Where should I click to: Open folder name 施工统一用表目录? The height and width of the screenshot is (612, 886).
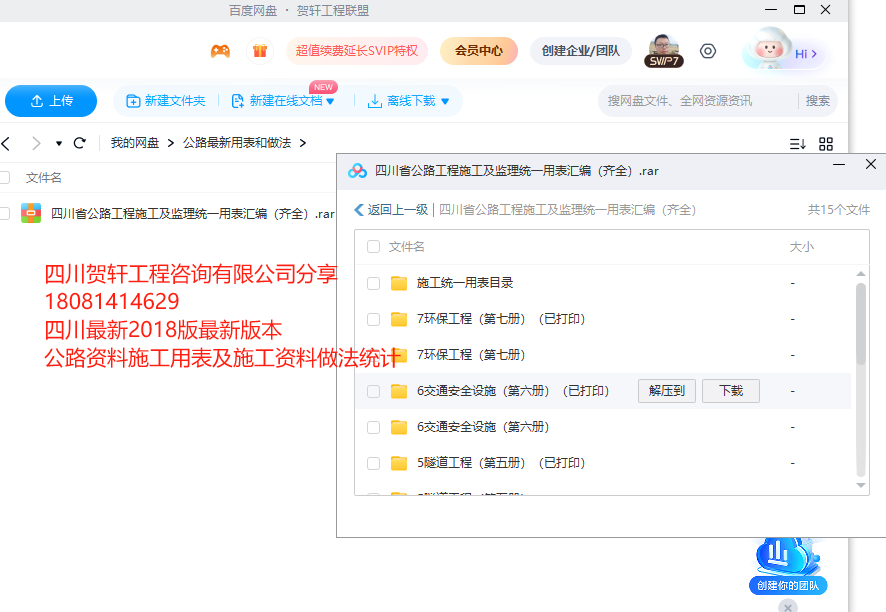tap(465, 283)
